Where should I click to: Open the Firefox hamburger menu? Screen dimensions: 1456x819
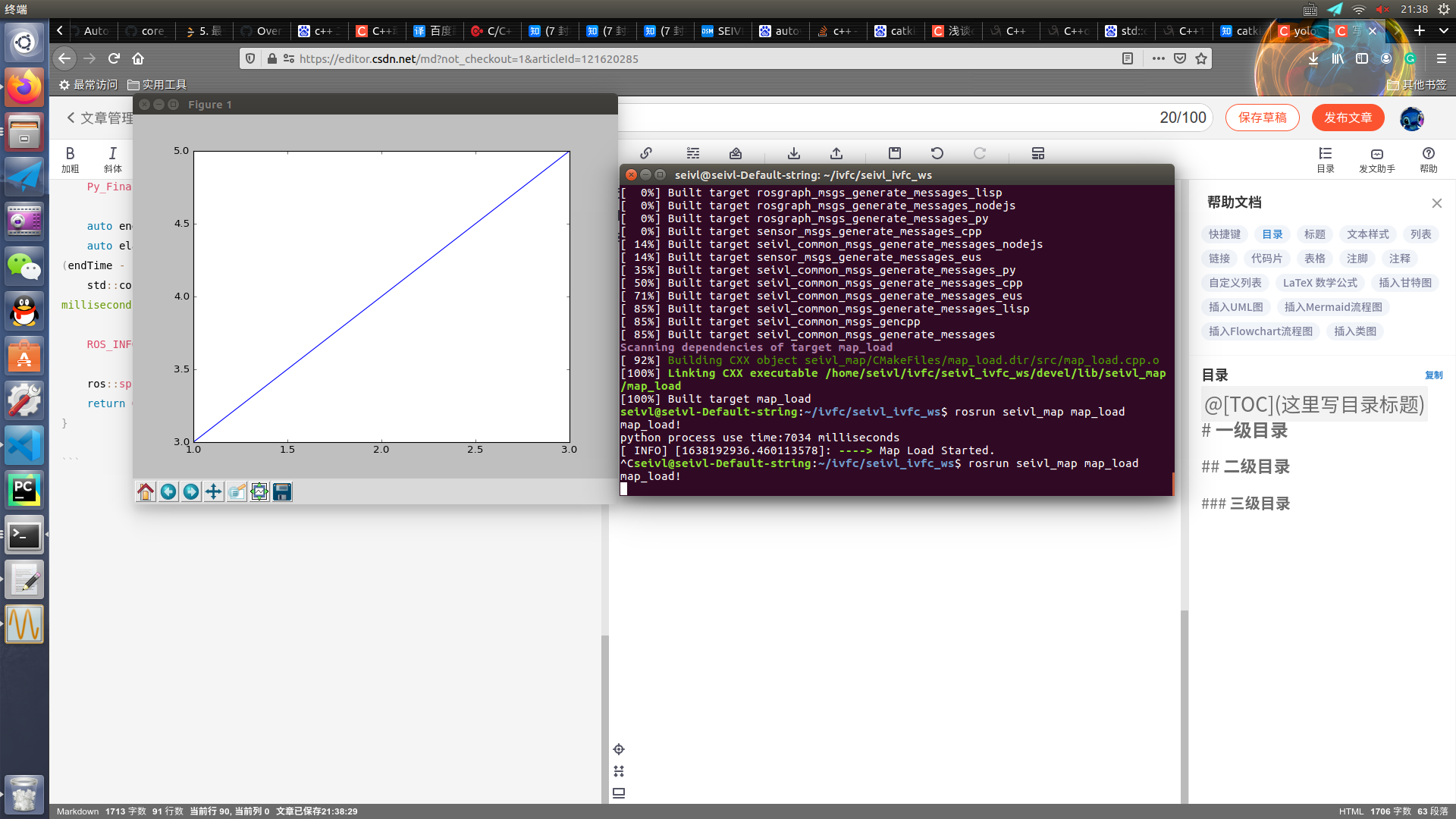point(1440,58)
